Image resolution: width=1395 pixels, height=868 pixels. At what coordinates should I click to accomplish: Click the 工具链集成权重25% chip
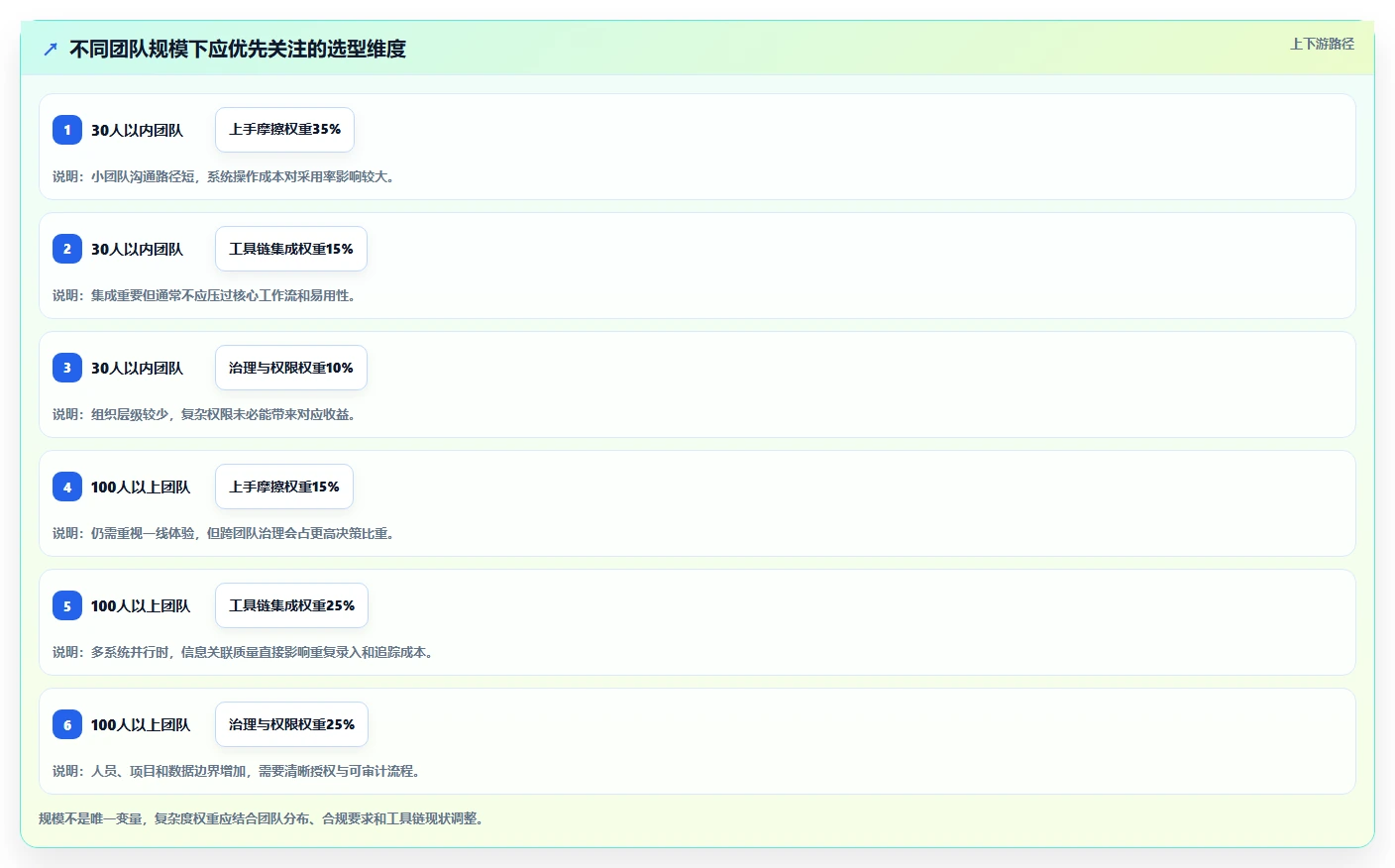291,605
